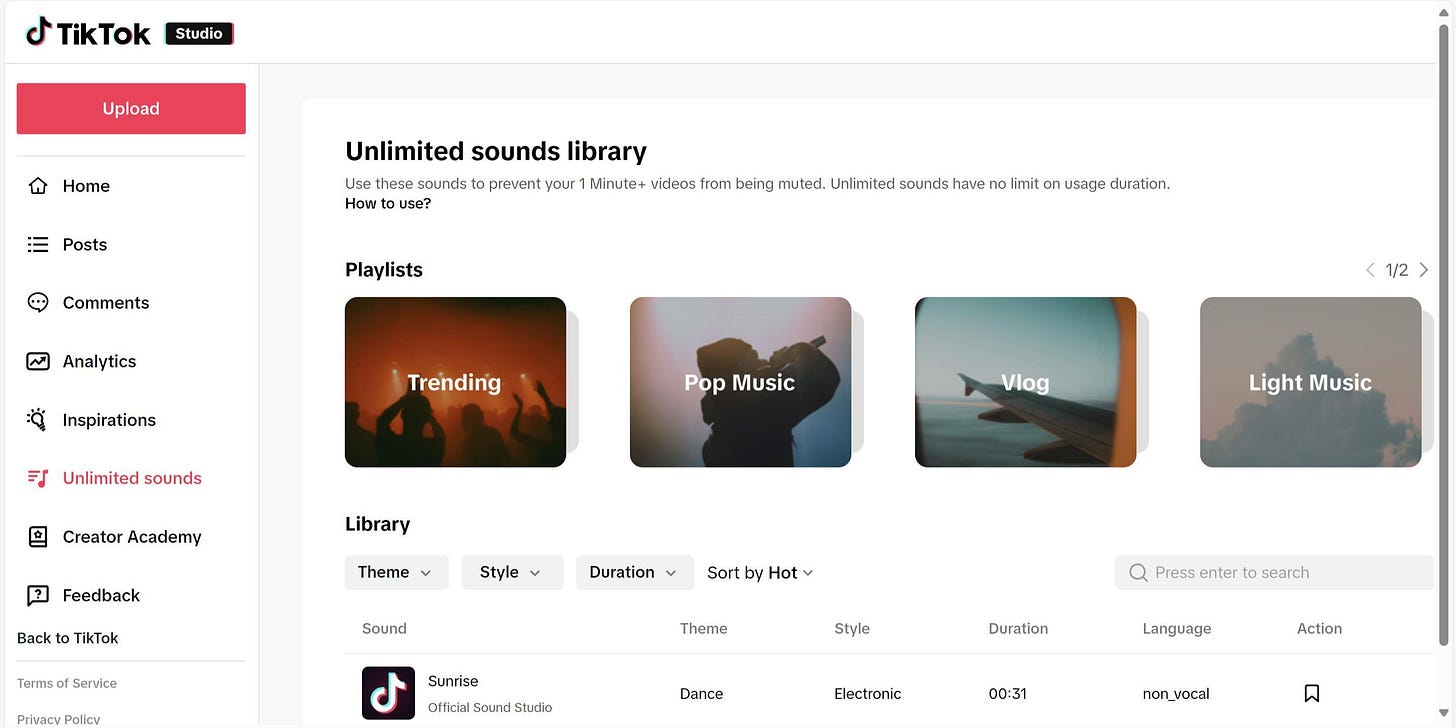Click the Duration column header
This screenshot has height=728, width=1456.
click(x=1018, y=628)
